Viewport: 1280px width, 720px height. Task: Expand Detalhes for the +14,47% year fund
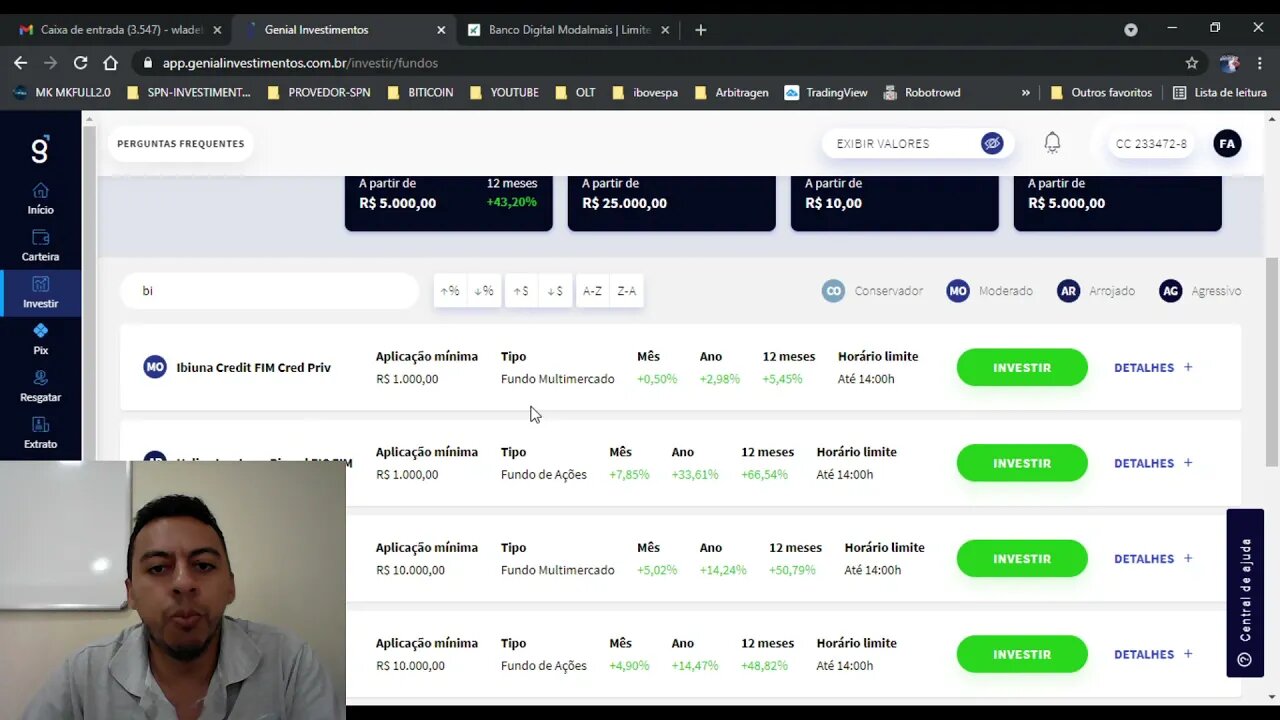[1153, 654]
